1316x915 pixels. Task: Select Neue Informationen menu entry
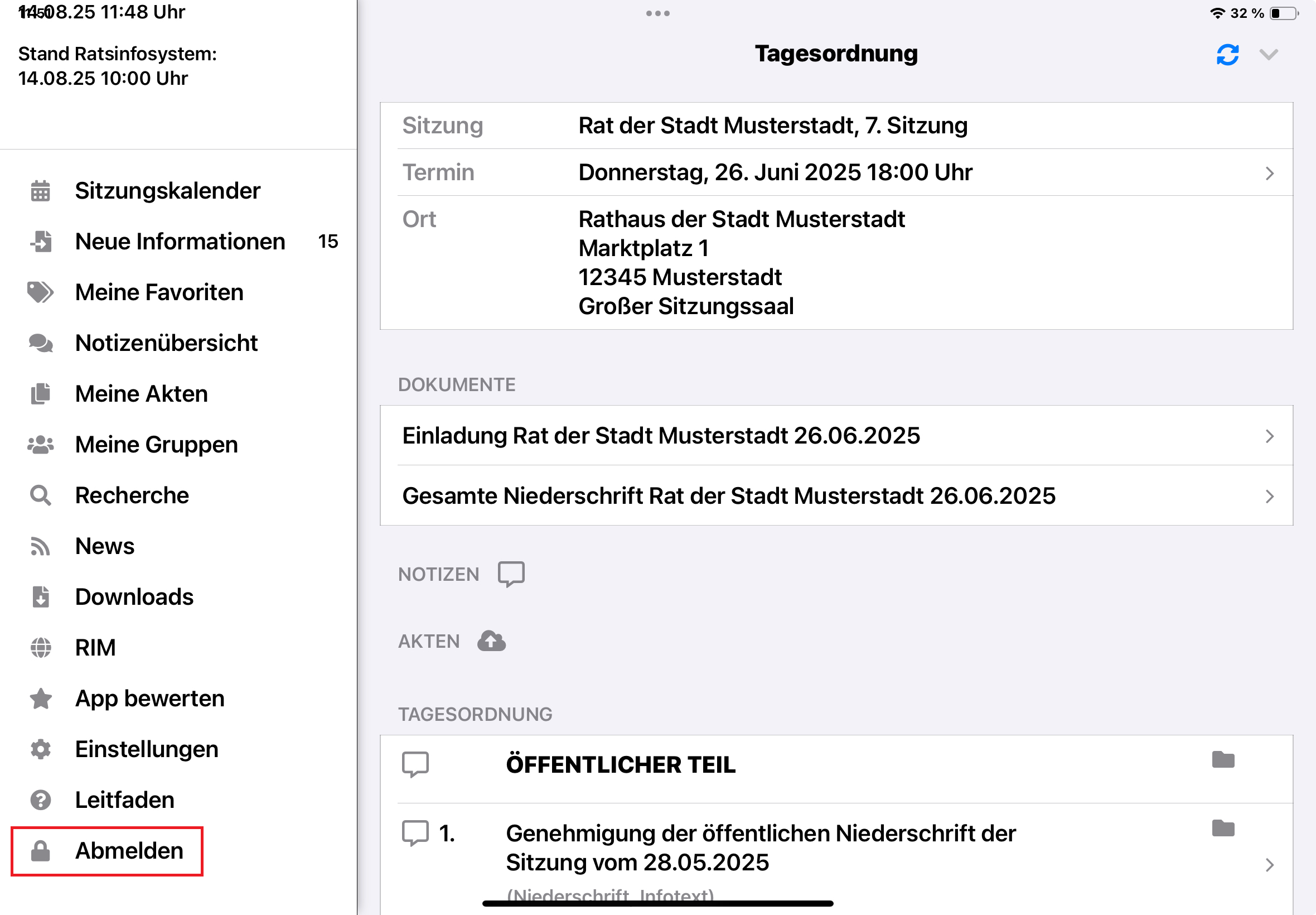[180, 242]
